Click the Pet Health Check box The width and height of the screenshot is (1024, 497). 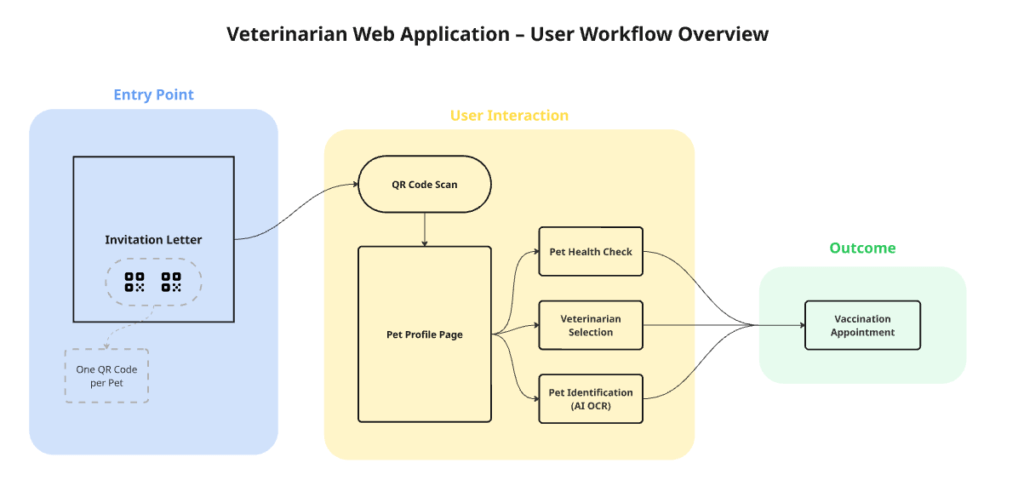[590, 252]
